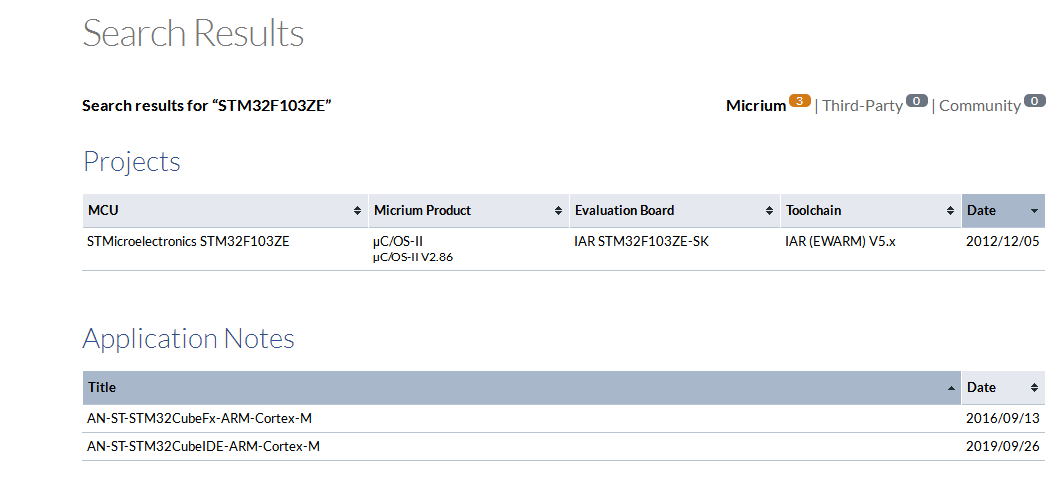Image resolution: width=1060 pixels, height=502 pixels.
Task: Sort Projects table by MCU column arrows
Action: click(x=358, y=211)
